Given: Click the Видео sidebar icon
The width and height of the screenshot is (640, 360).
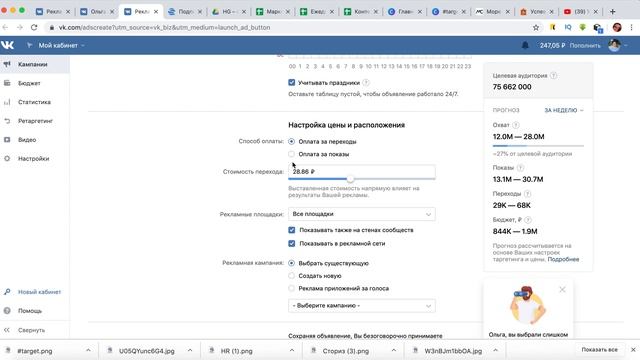Looking at the screenshot, I should coord(7,140).
